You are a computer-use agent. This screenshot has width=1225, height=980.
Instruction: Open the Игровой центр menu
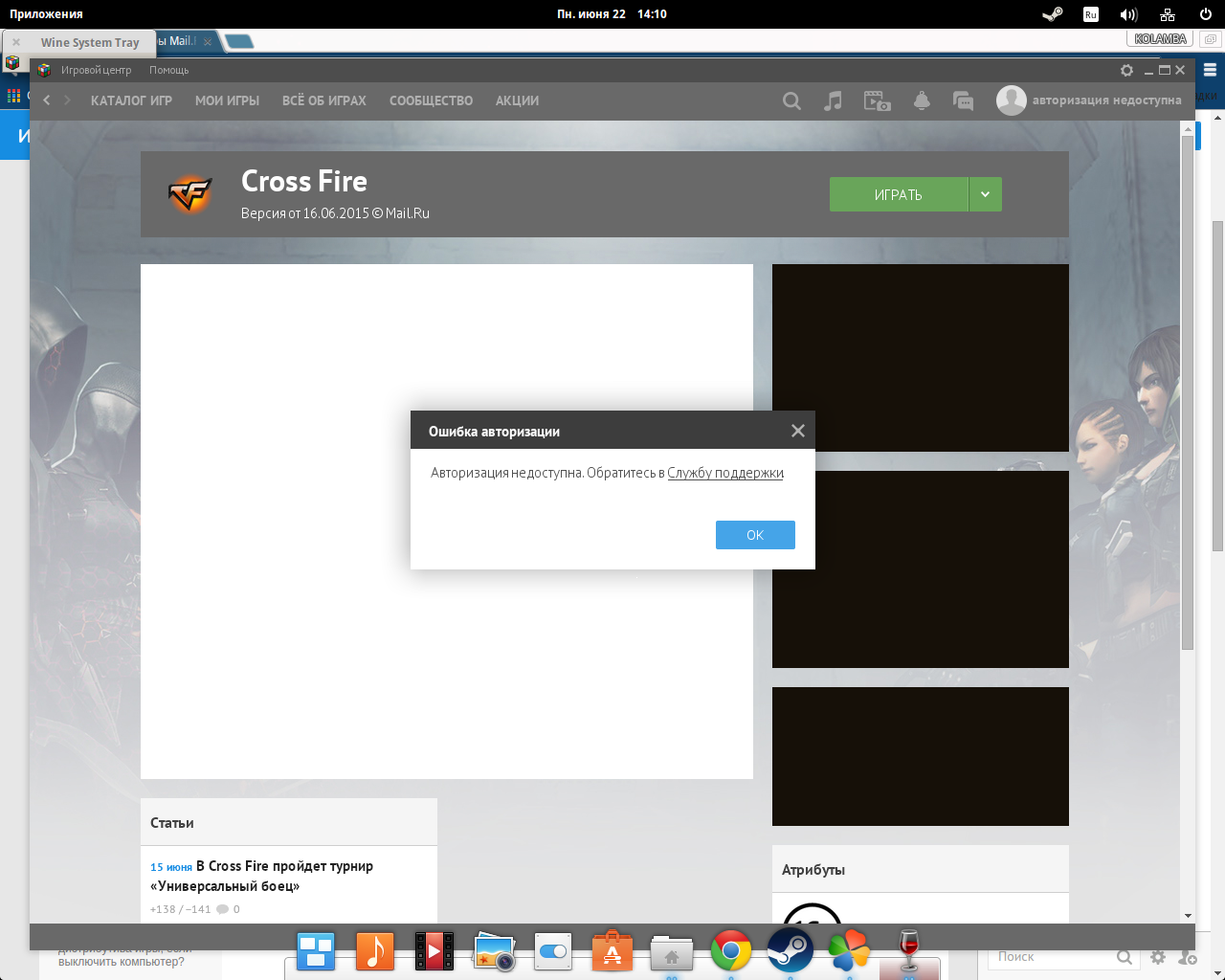pos(96,70)
